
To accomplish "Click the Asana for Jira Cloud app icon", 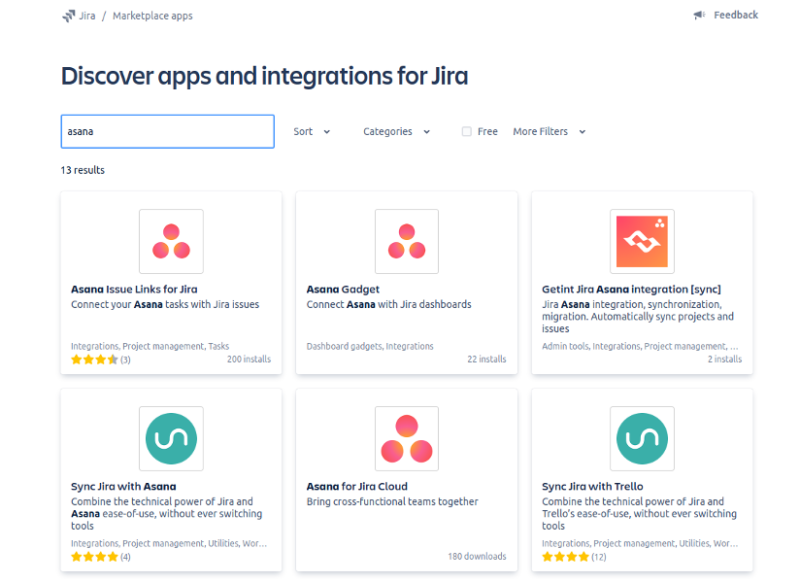I will click(406, 438).
